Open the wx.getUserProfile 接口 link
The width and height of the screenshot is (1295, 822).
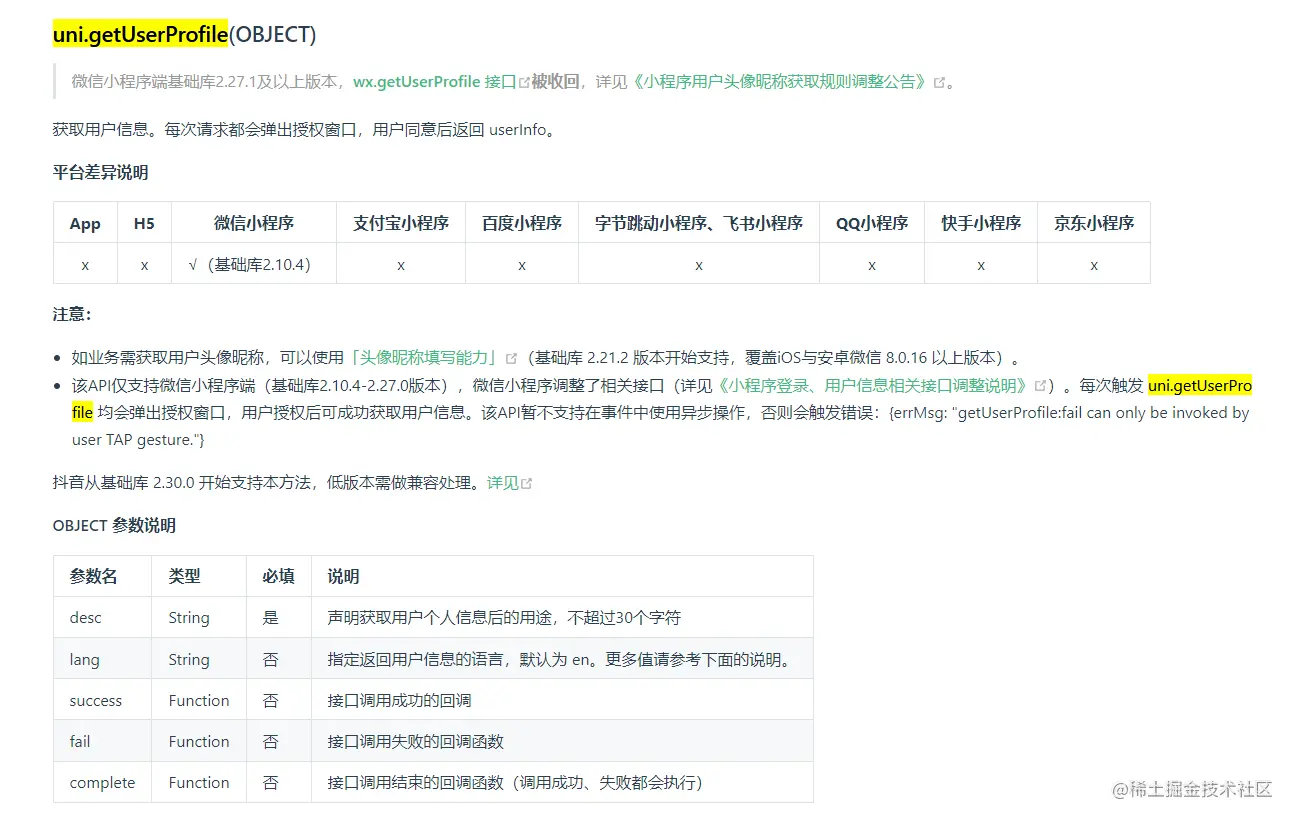pyautogui.click(x=434, y=82)
